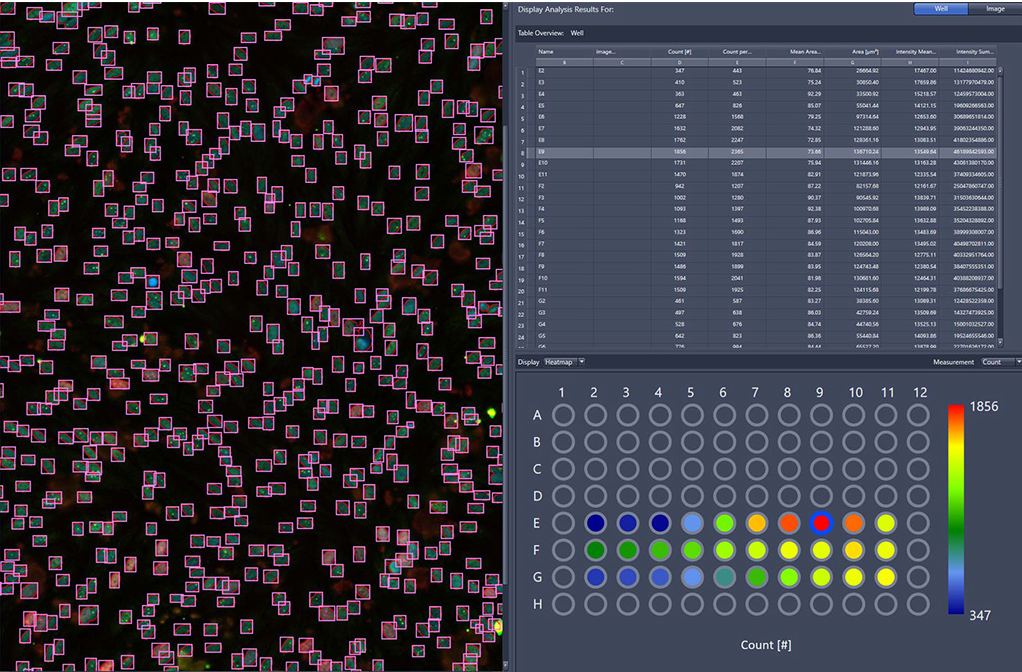Viewport: 1022px width, 672px height.
Task: Click plate column header 9
Action: point(820,392)
